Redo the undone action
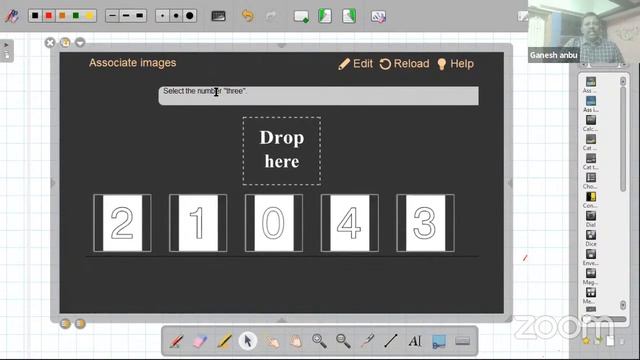640x360 pixels. coord(271,16)
